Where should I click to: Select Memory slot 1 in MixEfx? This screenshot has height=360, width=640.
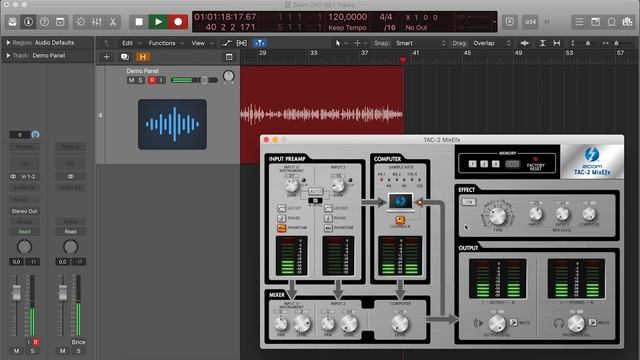pyautogui.click(x=472, y=164)
